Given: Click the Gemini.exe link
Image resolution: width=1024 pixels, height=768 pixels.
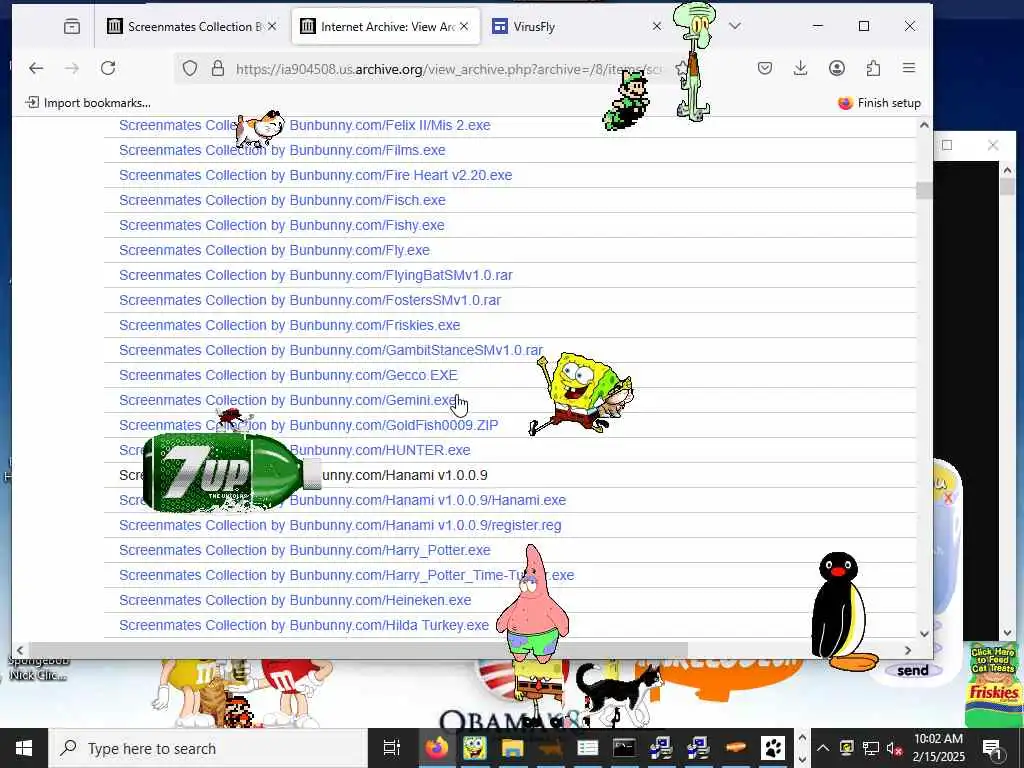Looking at the screenshot, I should tap(288, 400).
